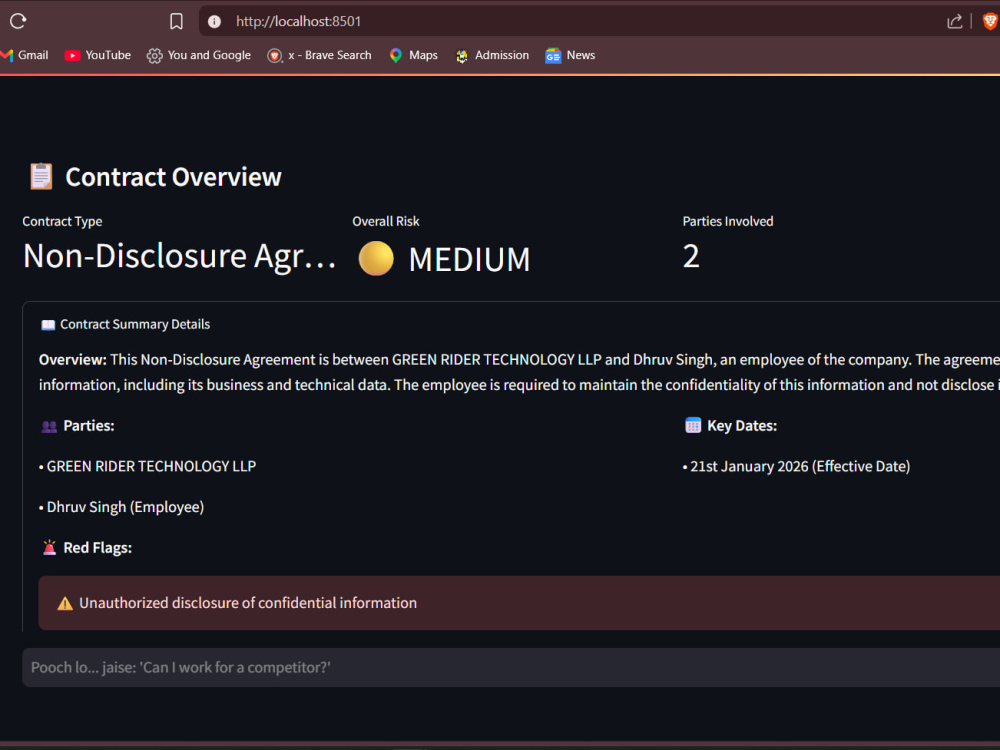Share this page via share icon
Screen dimensions: 1000x750
tap(954, 21)
